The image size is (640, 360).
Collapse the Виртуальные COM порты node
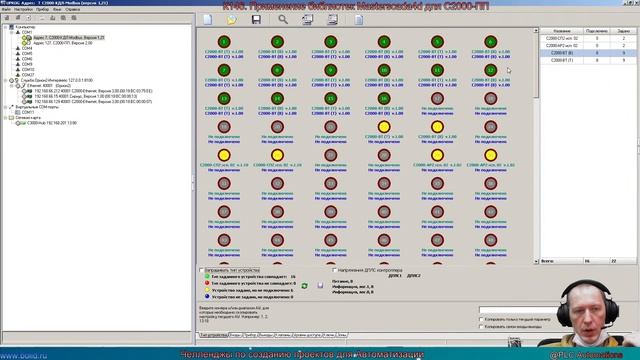pos(5,107)
